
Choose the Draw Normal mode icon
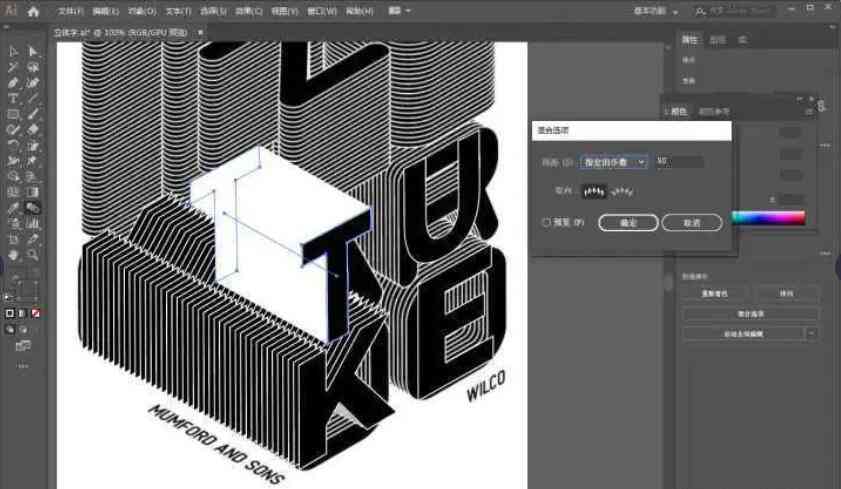pyautogui.click(x=10, y=330)
